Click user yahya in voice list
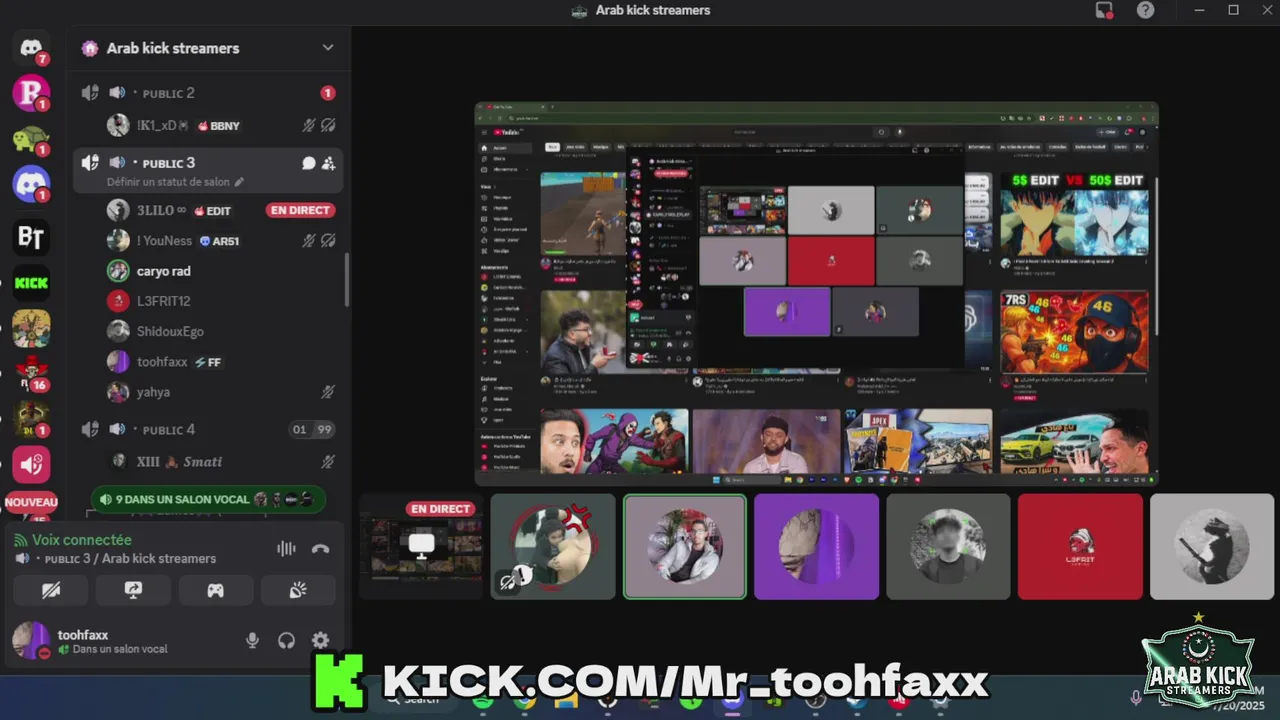This screenshot has width=1280, height=720. [x=208, y=392]
